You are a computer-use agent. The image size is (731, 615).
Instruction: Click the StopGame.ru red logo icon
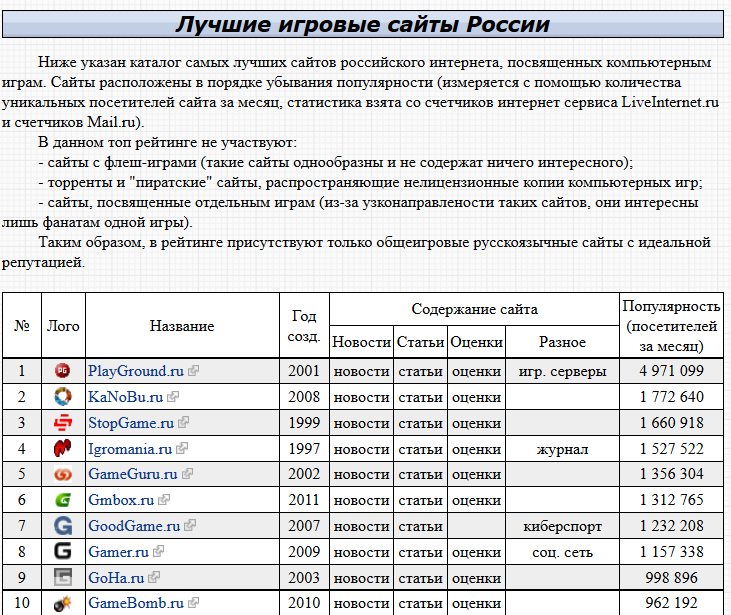point(62,422)
